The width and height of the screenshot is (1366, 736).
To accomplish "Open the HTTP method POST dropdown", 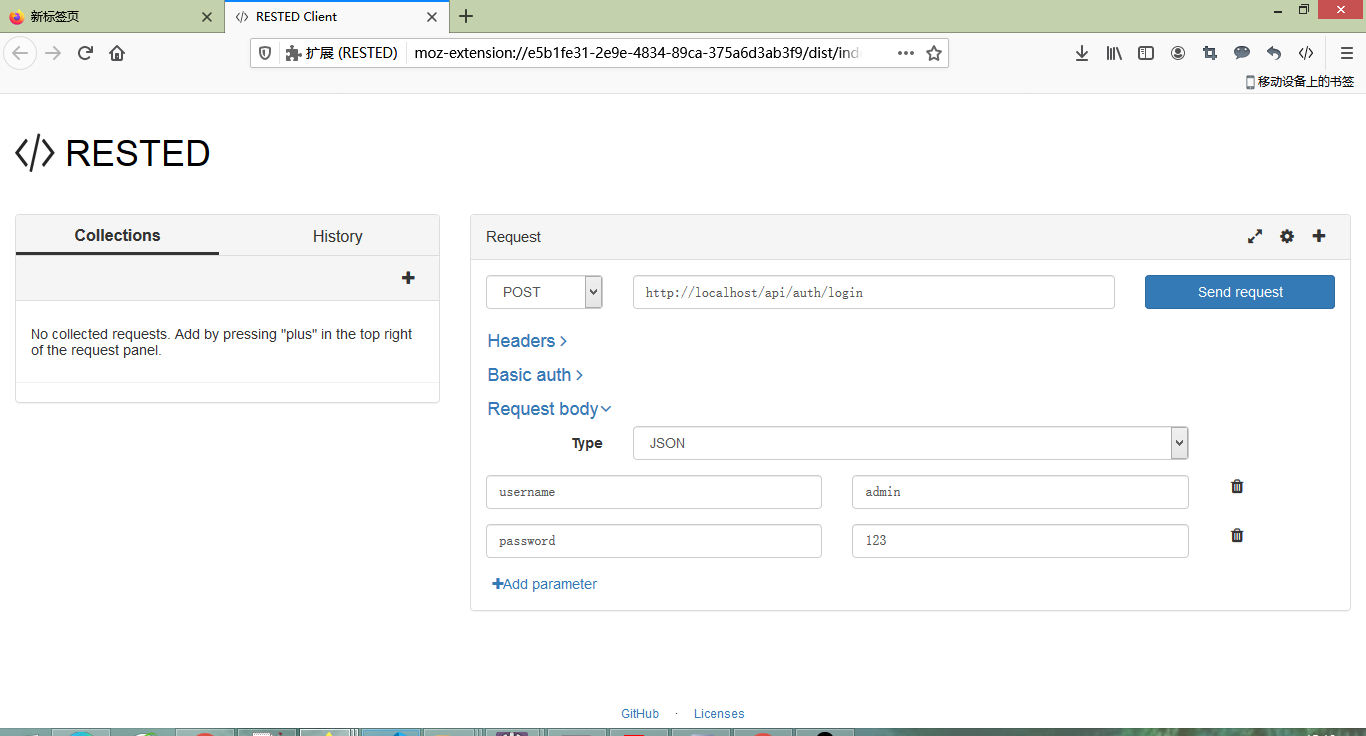I will click(544, 292).
